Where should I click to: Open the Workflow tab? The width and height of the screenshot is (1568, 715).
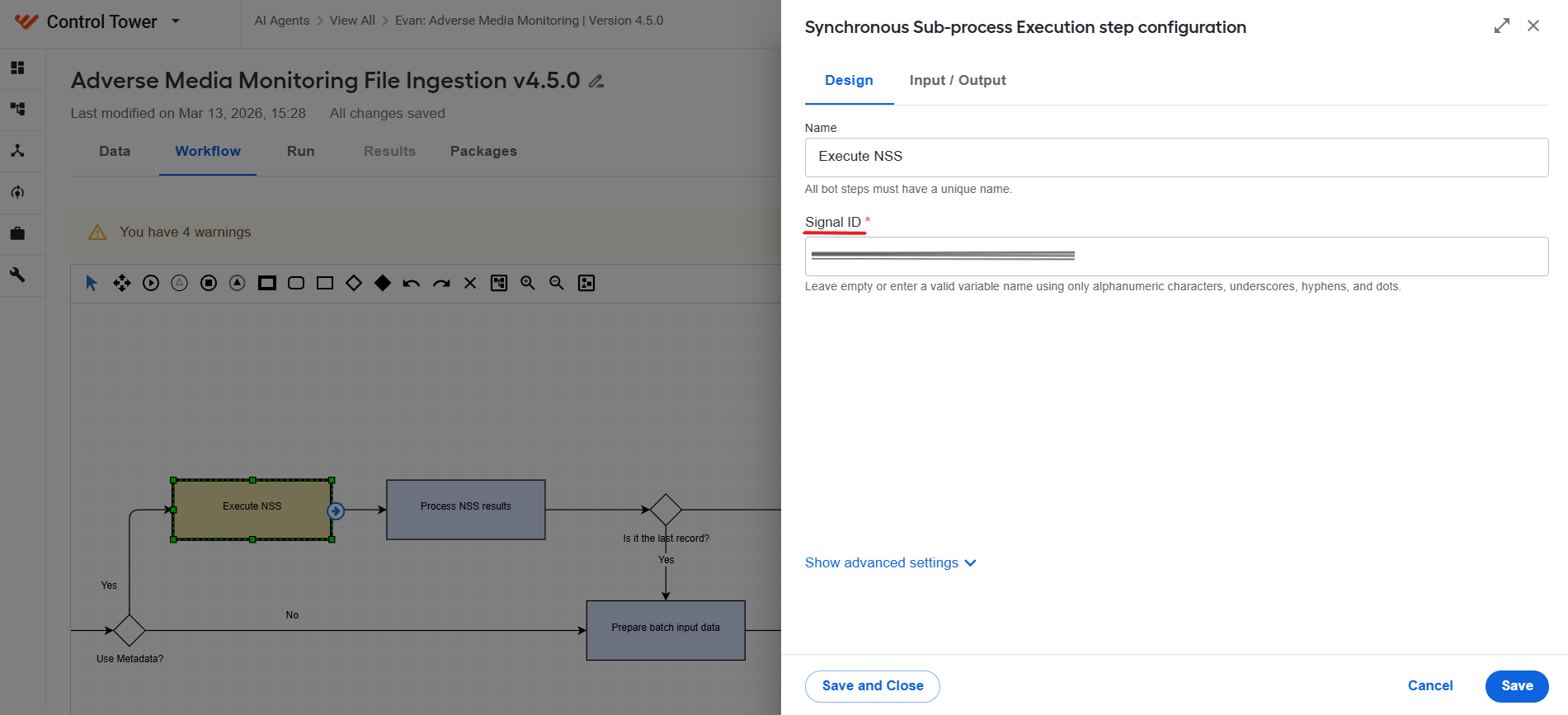(x=208, y=151)
